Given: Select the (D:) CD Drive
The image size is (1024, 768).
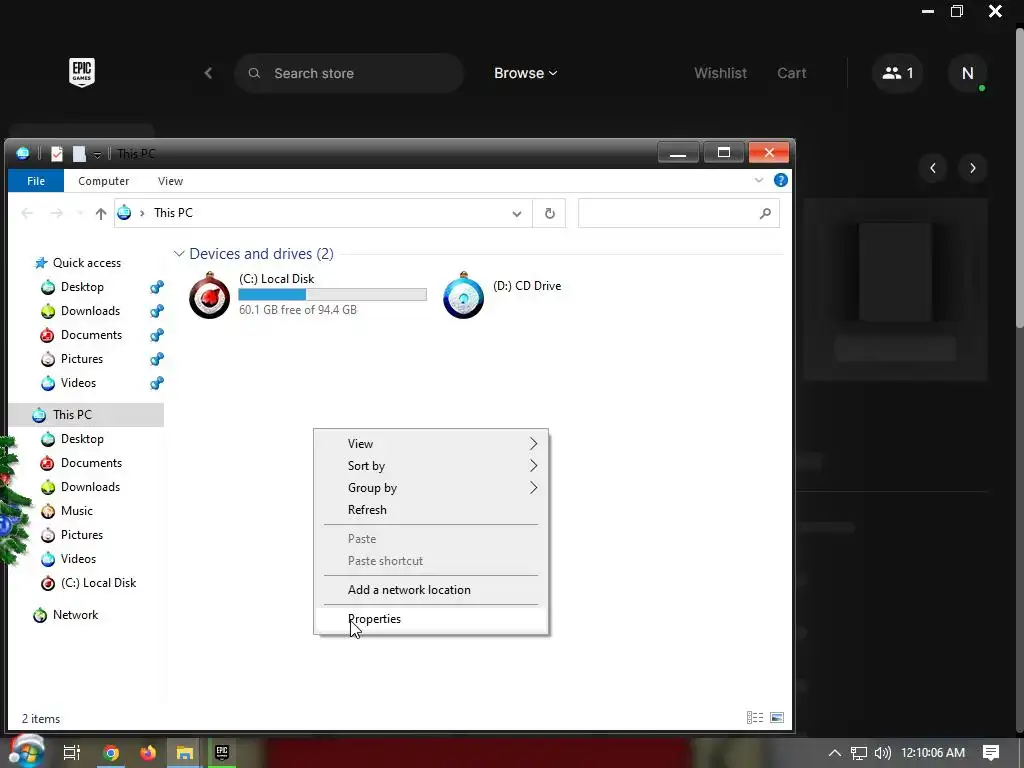Looking at the screenshot, I should tap(503, 295).
